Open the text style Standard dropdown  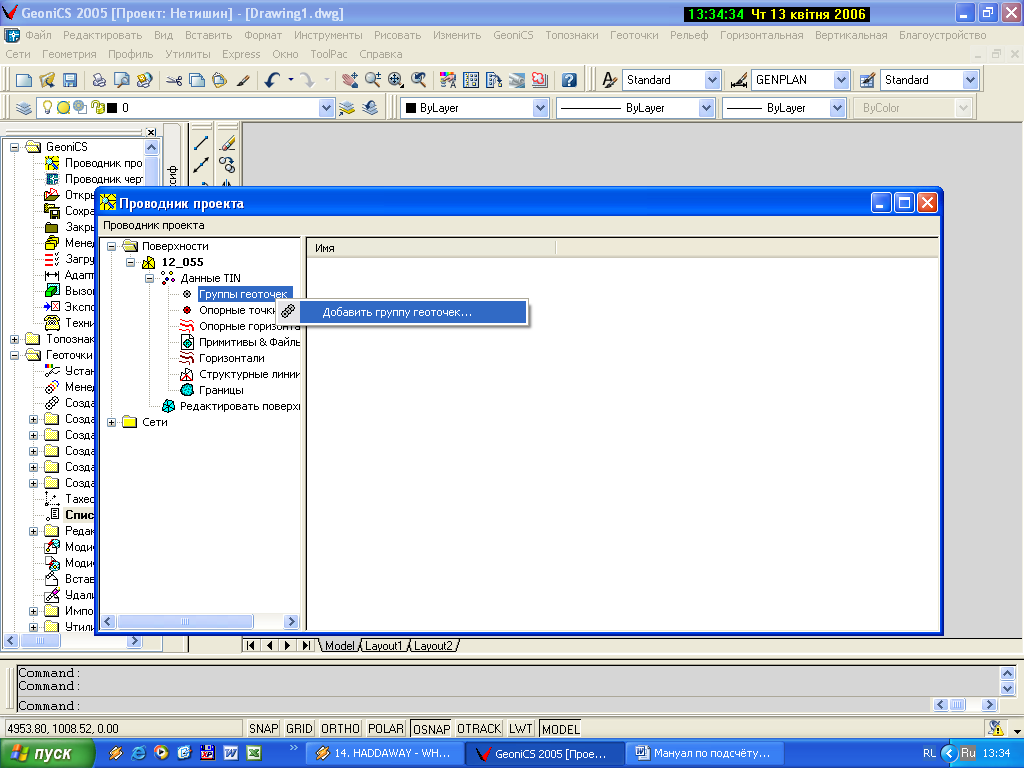coord(712,80)
